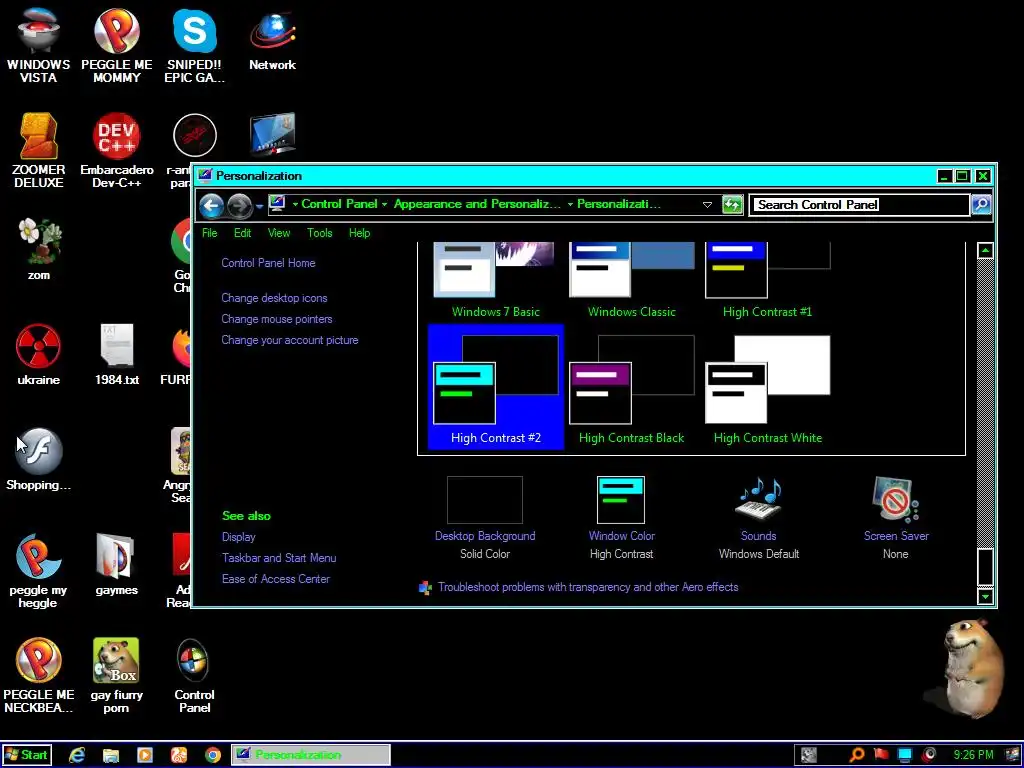Select the 1984.txt file icon

pos(116,354)
